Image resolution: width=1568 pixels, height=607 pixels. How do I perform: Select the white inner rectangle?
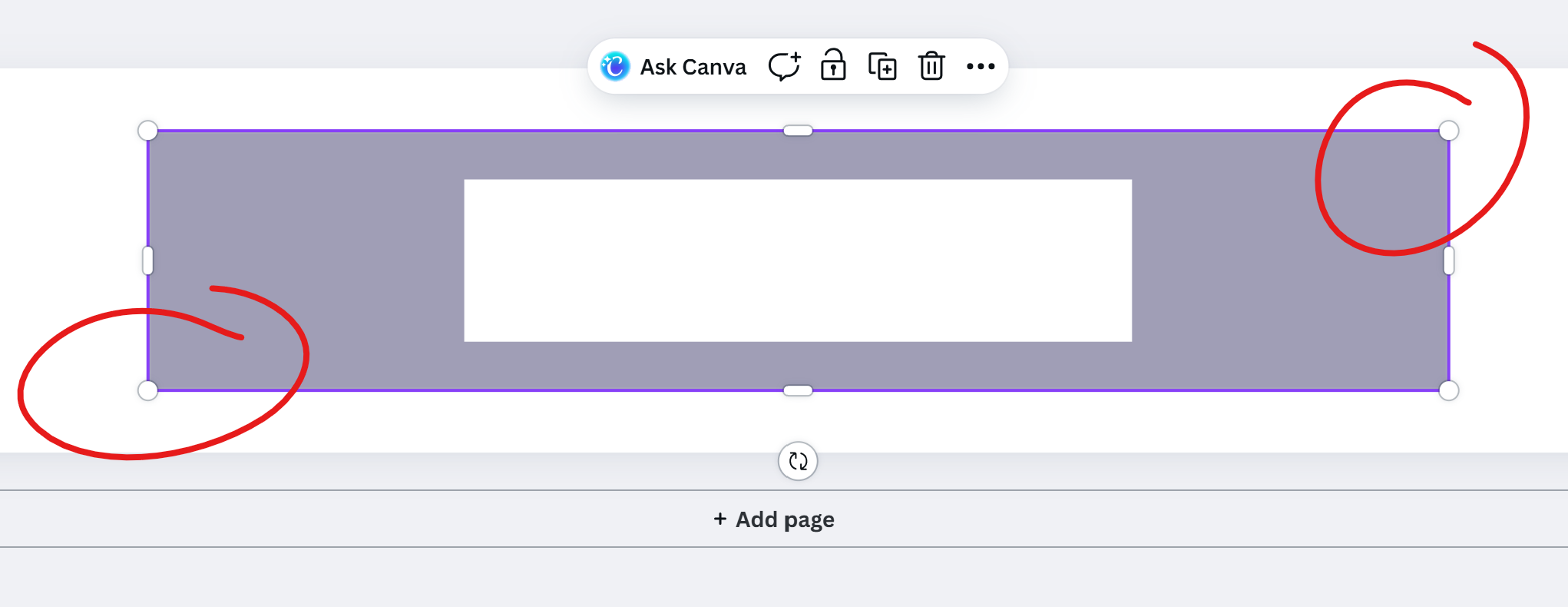[798, 260]
